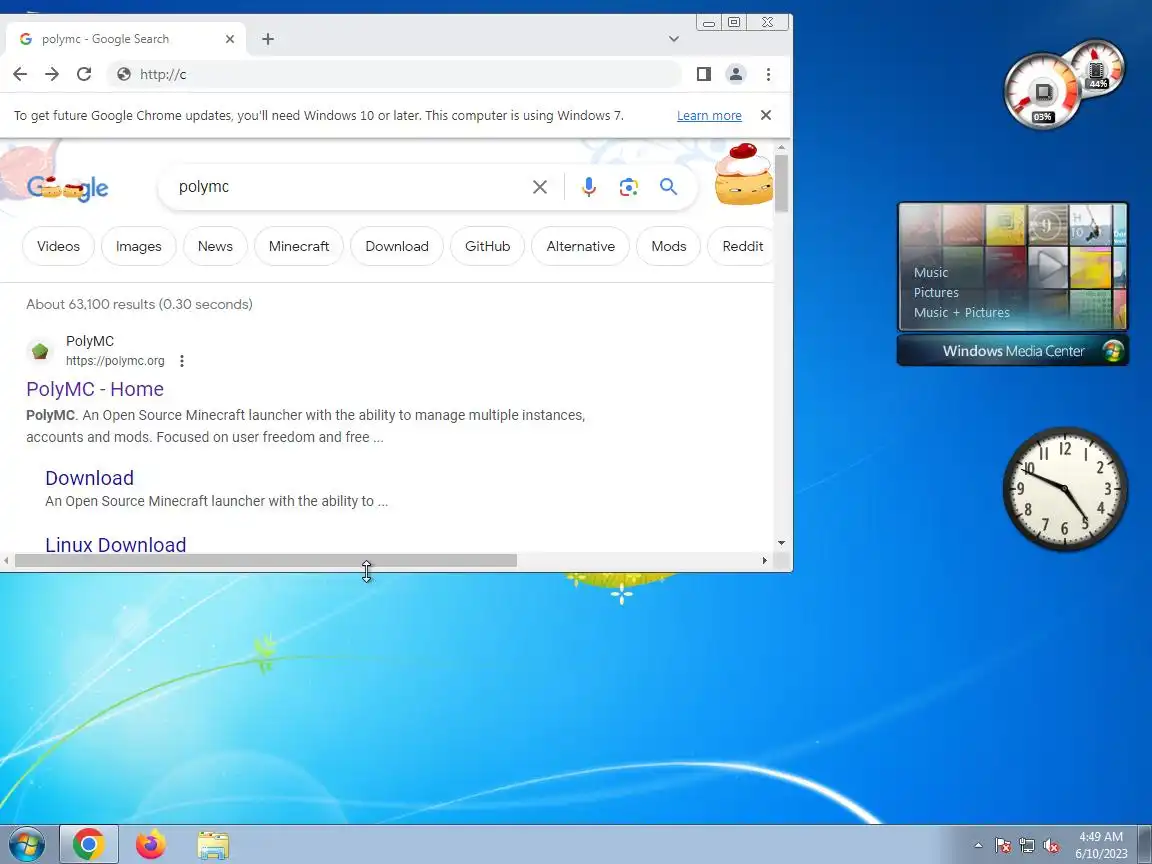Launch Windows Media Center from gadget bar
1152x864 pixels.
point(1012,351)
